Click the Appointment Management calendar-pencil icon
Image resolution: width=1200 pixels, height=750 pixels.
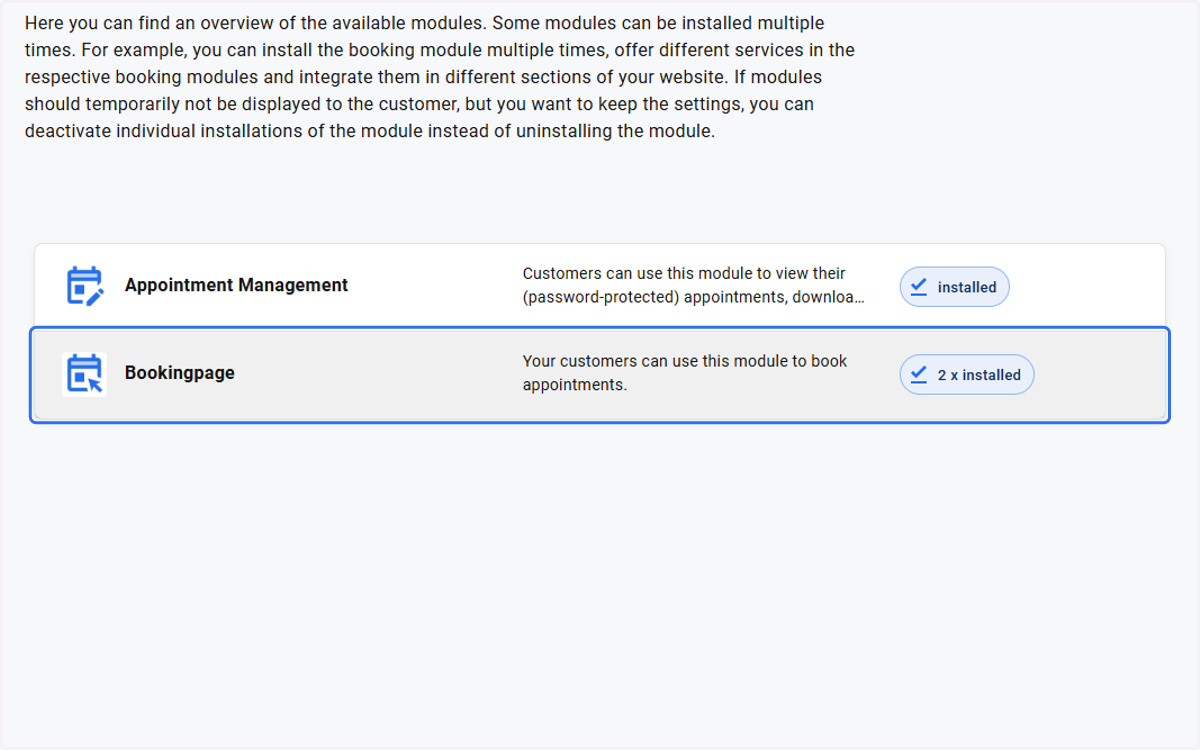(x=85, y=286)
